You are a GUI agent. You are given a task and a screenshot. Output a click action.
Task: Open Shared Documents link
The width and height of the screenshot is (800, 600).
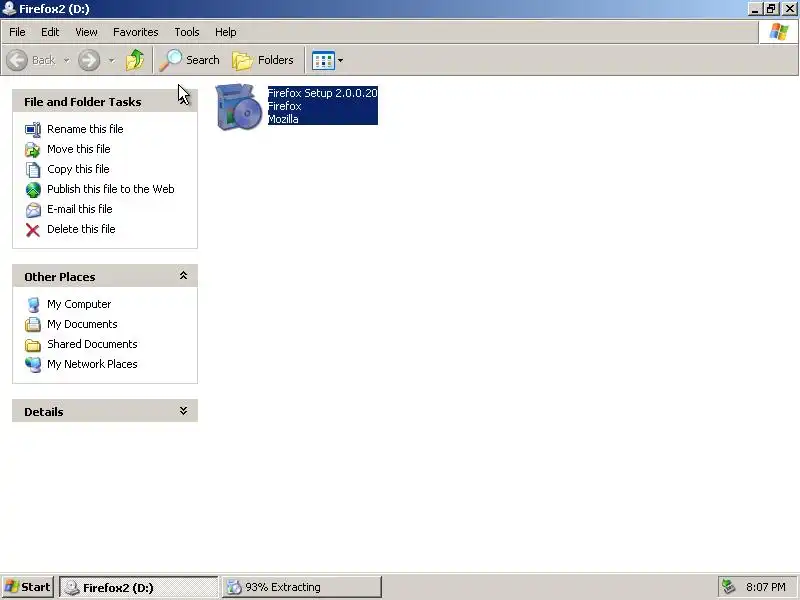[x=92, y=344]
